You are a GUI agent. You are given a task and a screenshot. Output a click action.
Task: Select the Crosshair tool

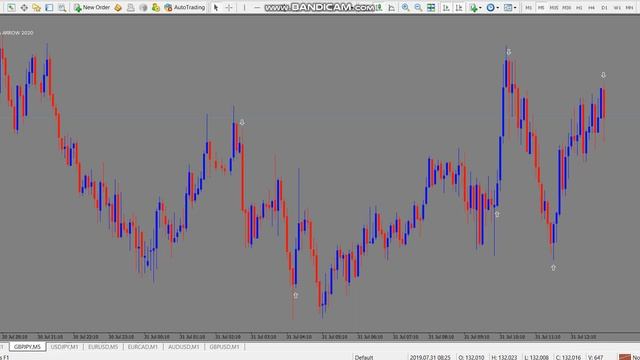pyautogui.click(x=229, y=7)
